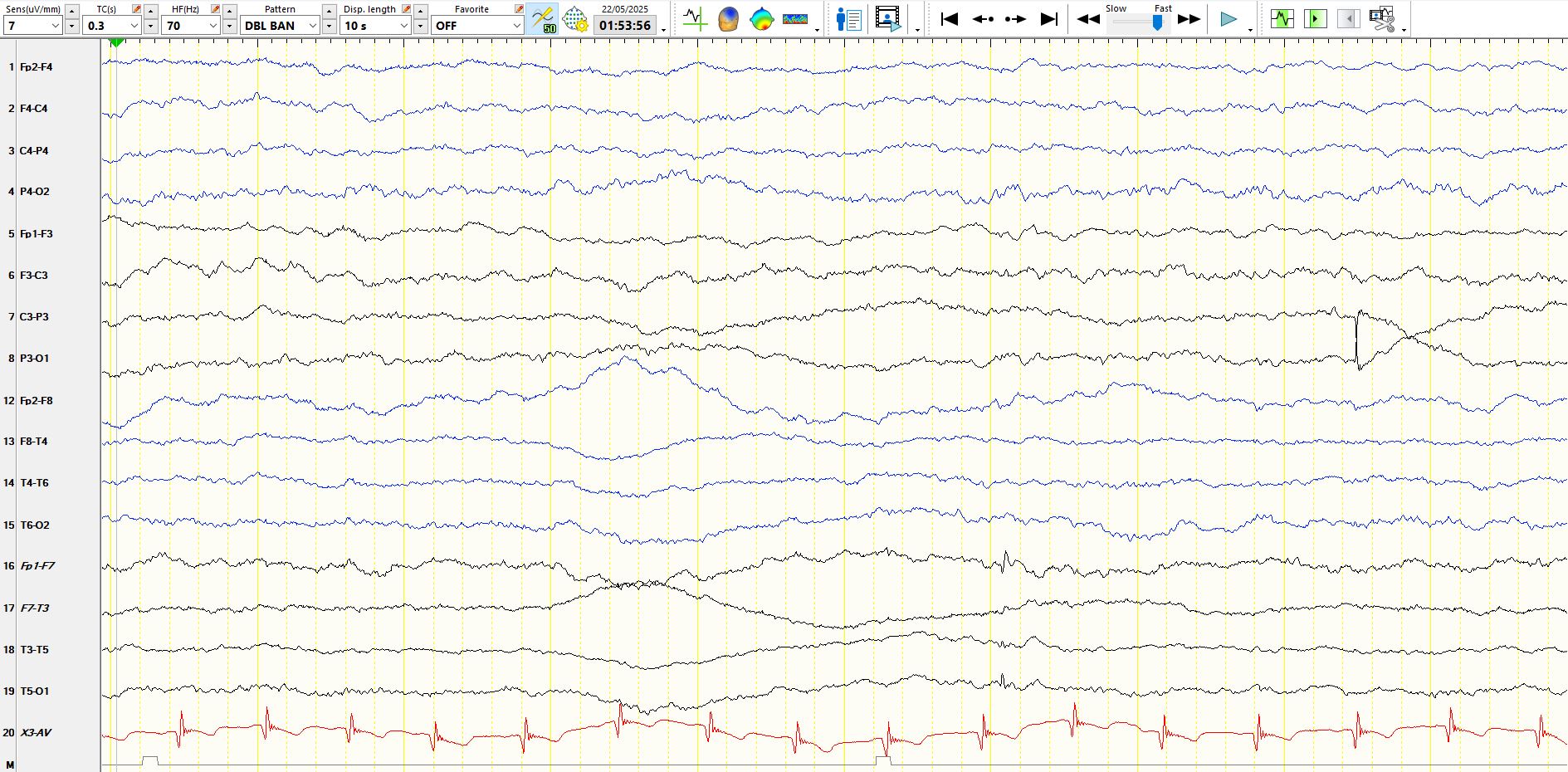This screenshot has width=1568, height=772.
Task: Open the Disp. length dropdown
Action: pos(376,26)
